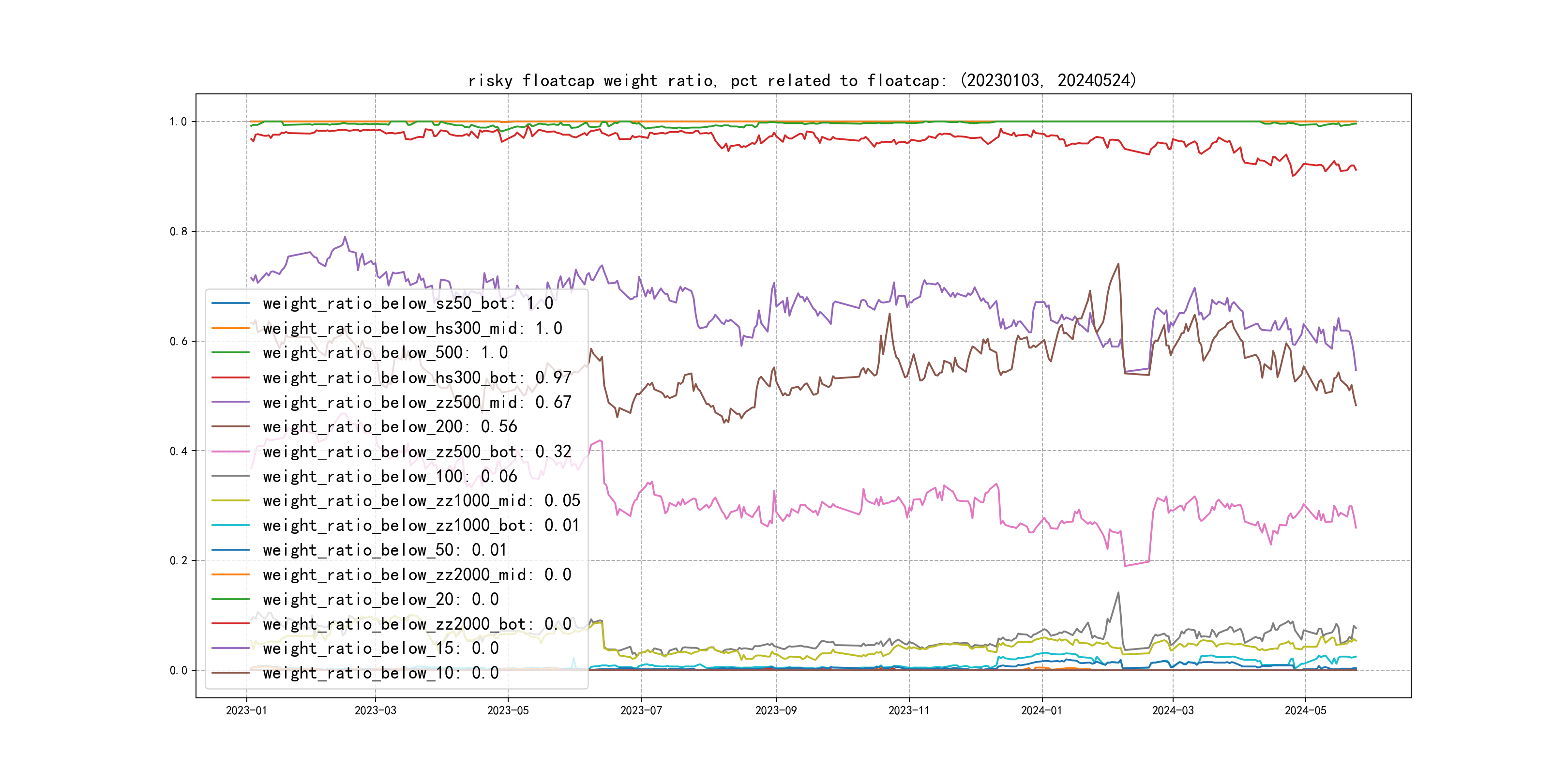Click the pink swatch for zz500_bot
This screenshot has width=1568, height=784.
[x=230, y=452]
